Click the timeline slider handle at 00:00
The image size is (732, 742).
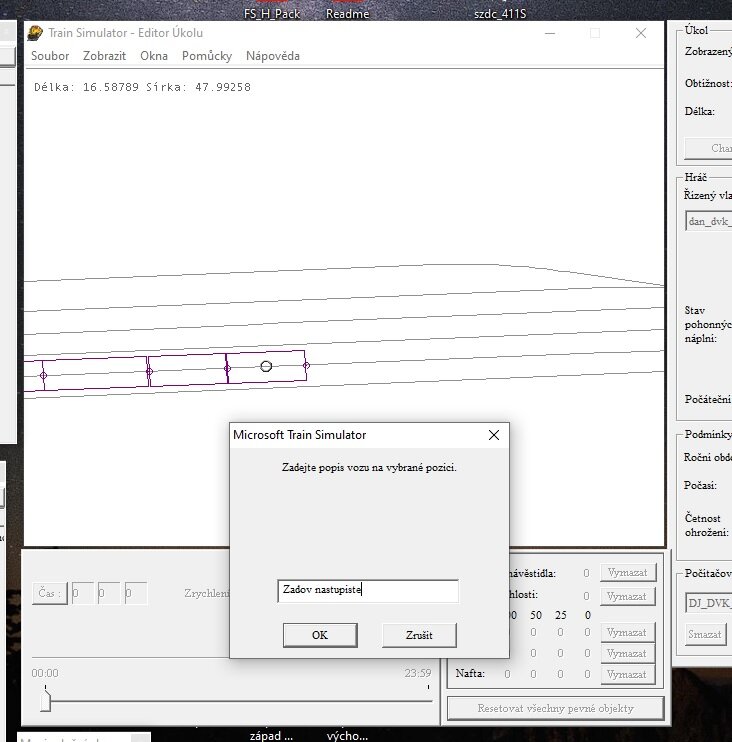click(x=45, y=700)
